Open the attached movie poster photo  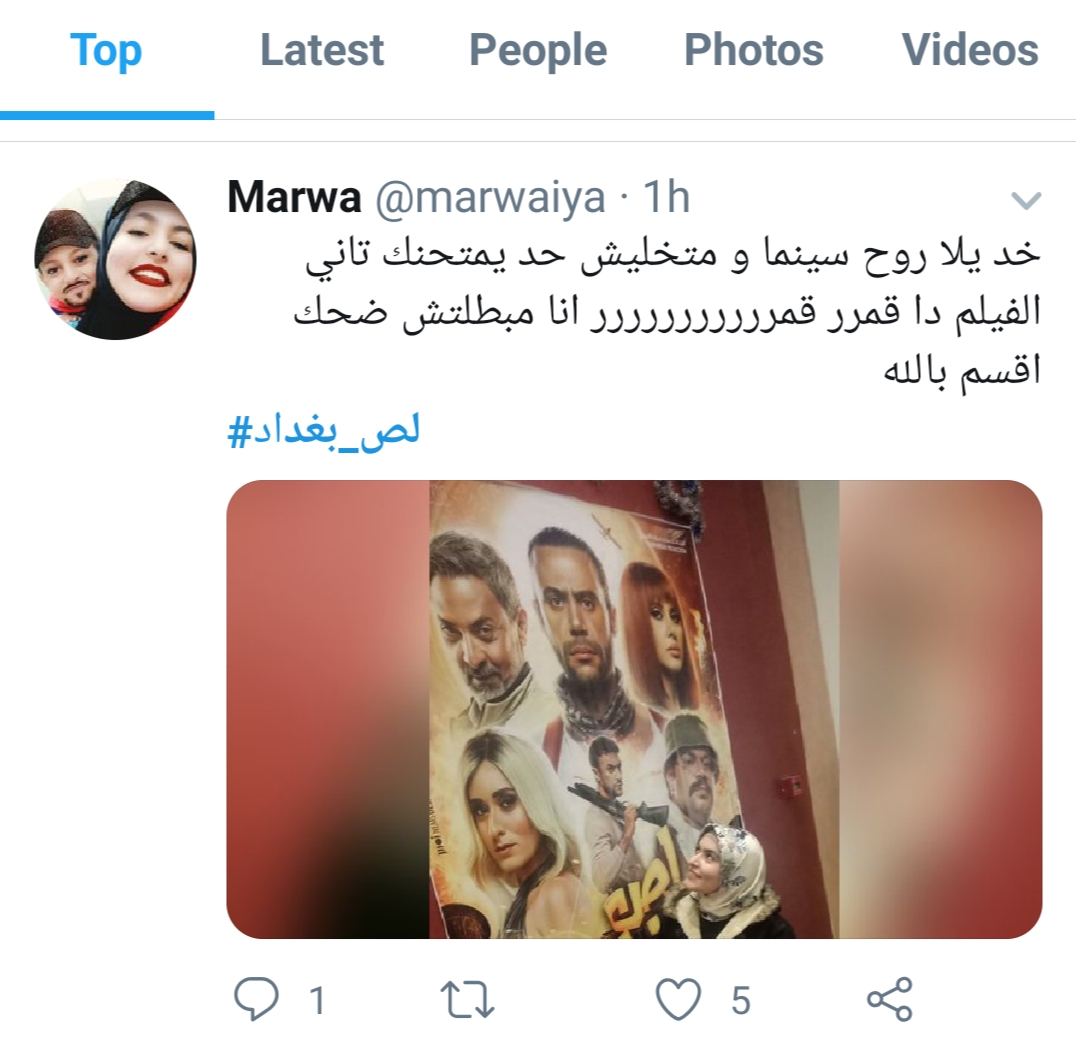tap(634, 709)
